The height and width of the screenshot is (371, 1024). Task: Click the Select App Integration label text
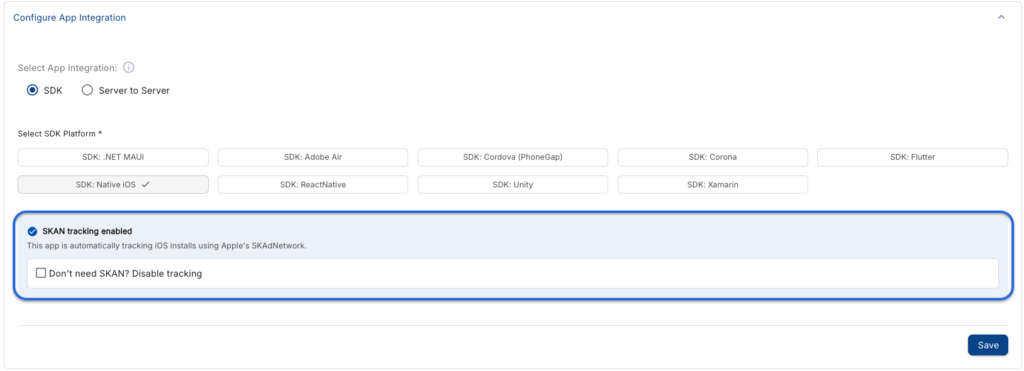[x=67, y=67]
